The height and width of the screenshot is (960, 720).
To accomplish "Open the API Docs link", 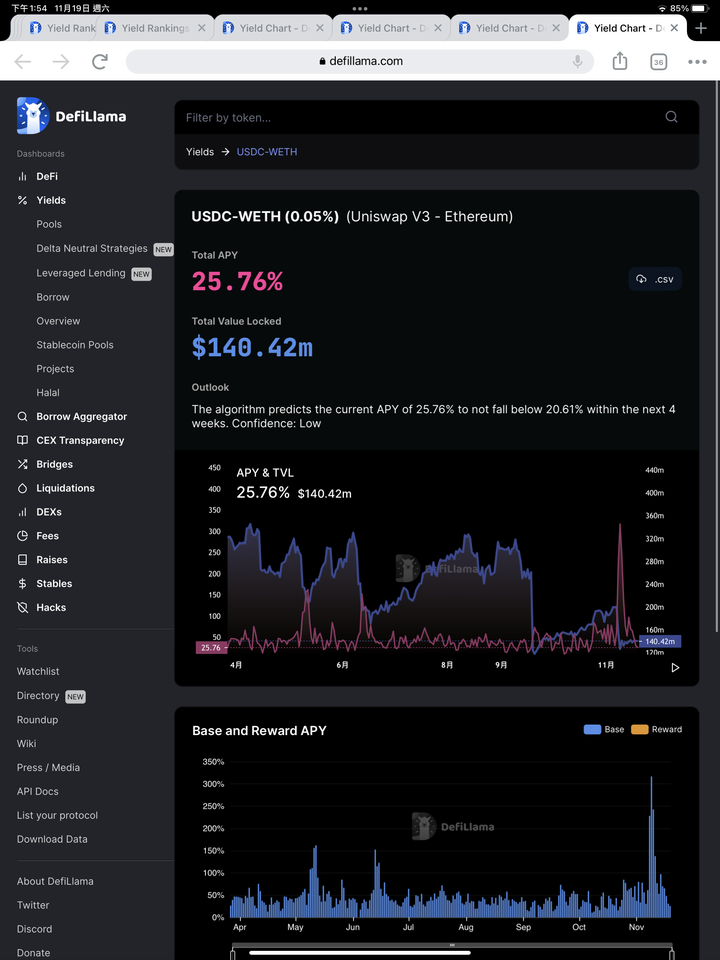I will click(38, 792).
